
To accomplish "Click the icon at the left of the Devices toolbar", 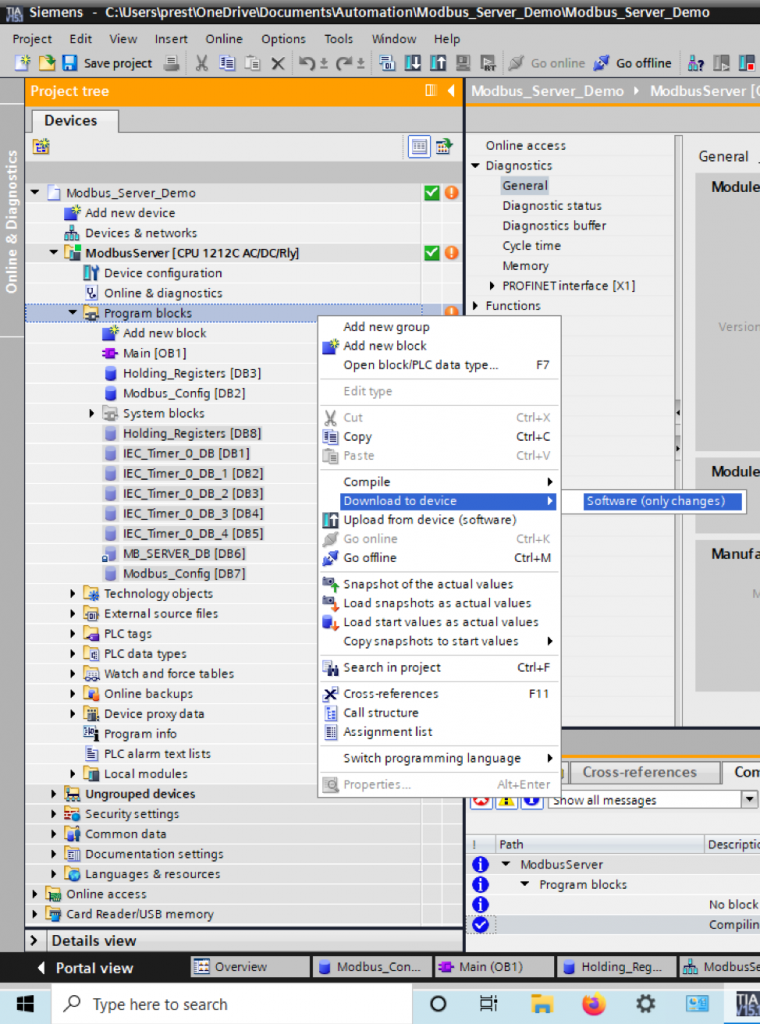I will (41, 146).
